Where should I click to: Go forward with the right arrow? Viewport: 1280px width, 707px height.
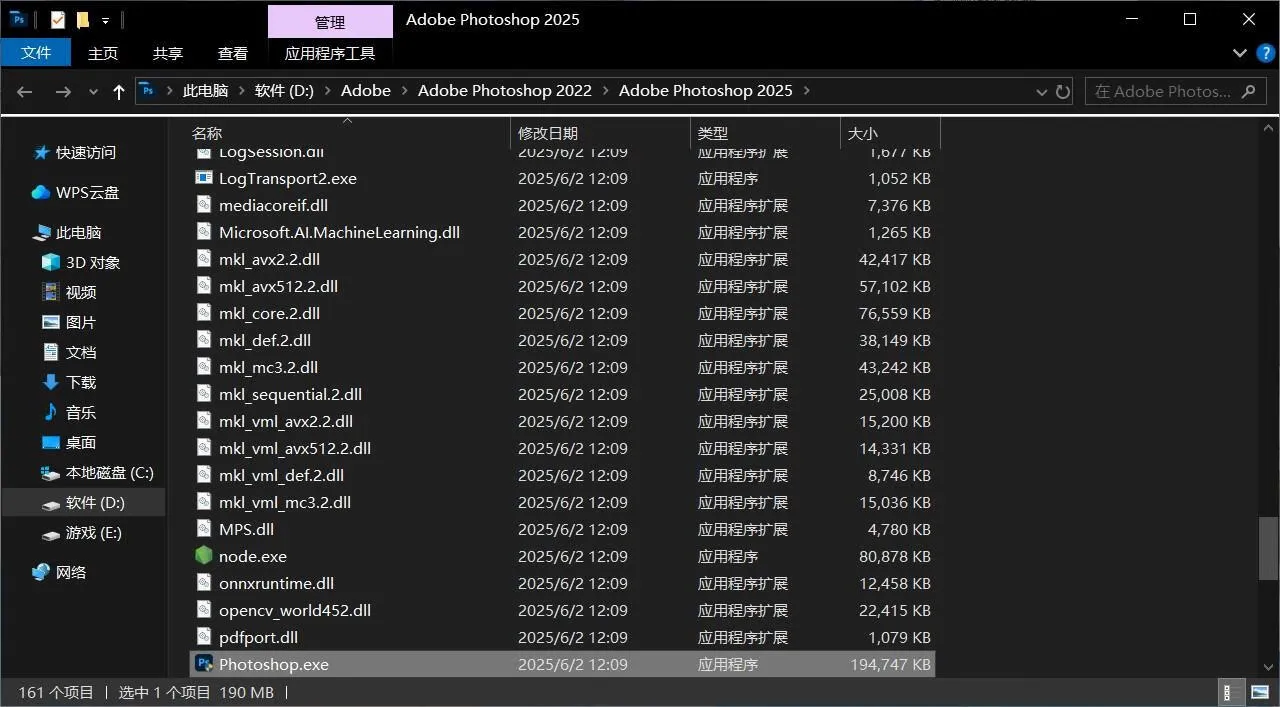coord(62,91)
